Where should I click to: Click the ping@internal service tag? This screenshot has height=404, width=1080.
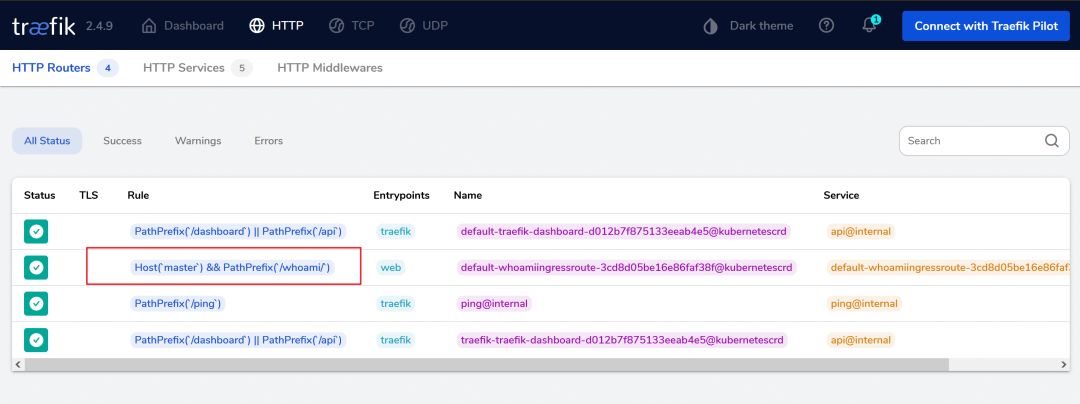coord(864,304)
